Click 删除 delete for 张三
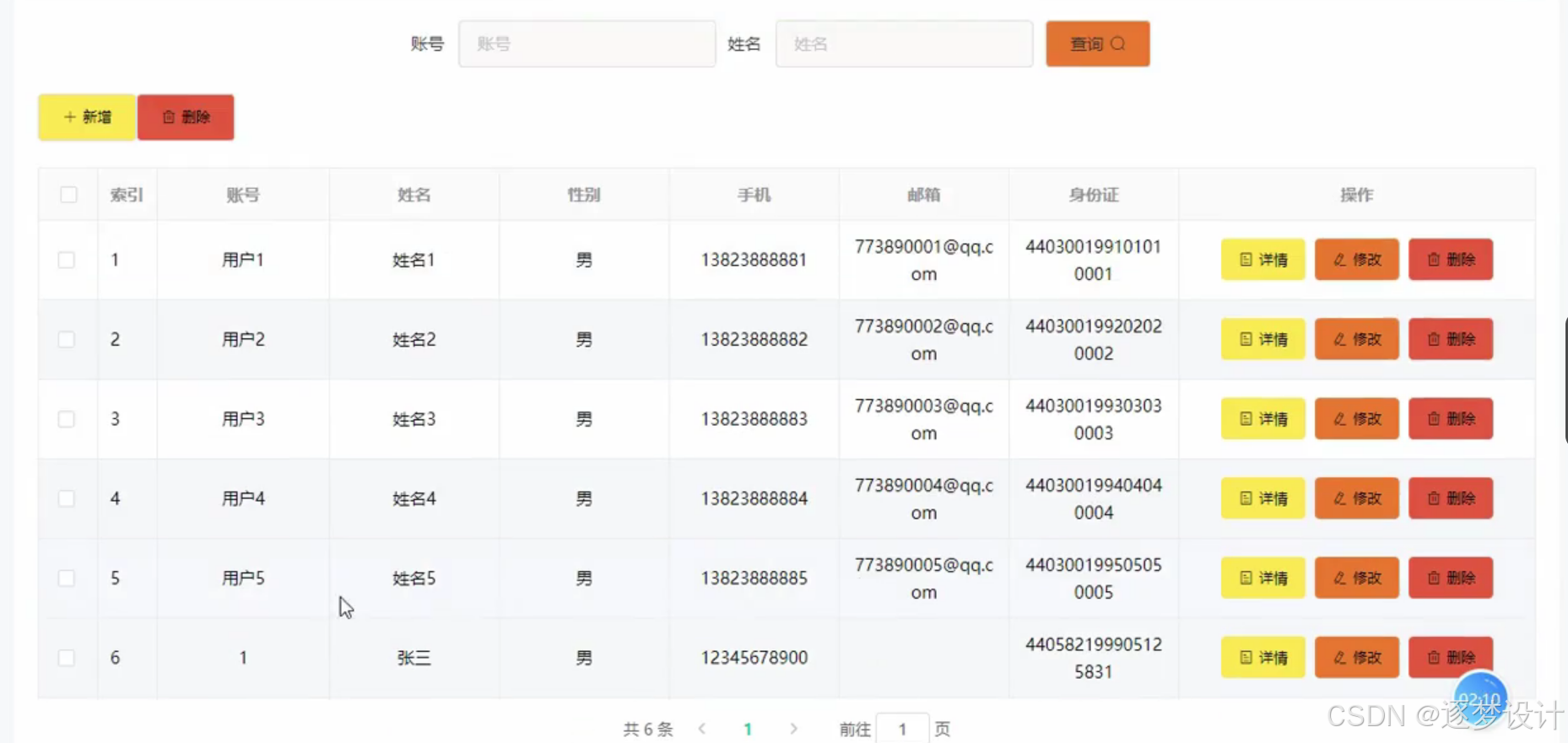 click(x=1451, y=658)
